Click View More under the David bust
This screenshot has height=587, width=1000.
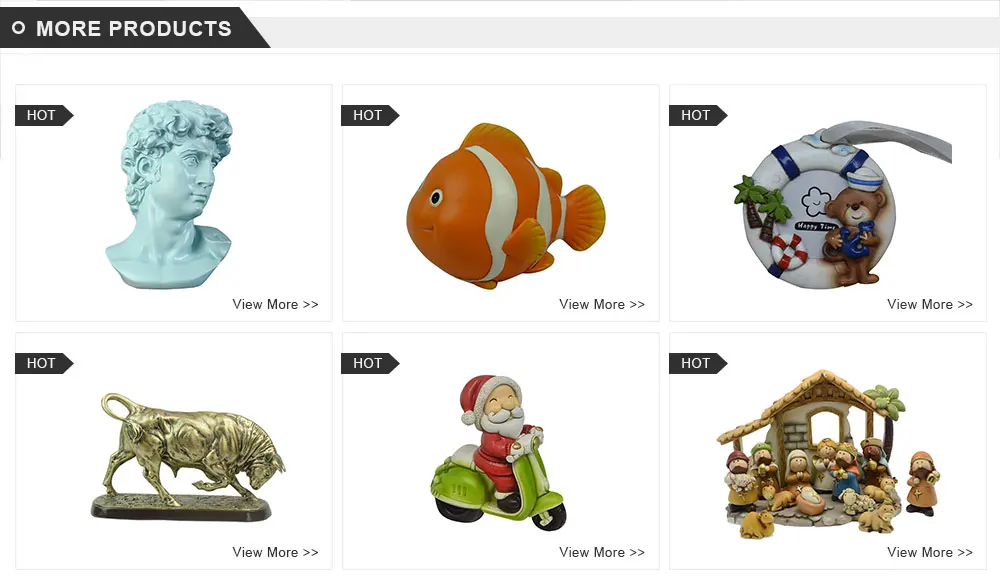coord(275,304)
